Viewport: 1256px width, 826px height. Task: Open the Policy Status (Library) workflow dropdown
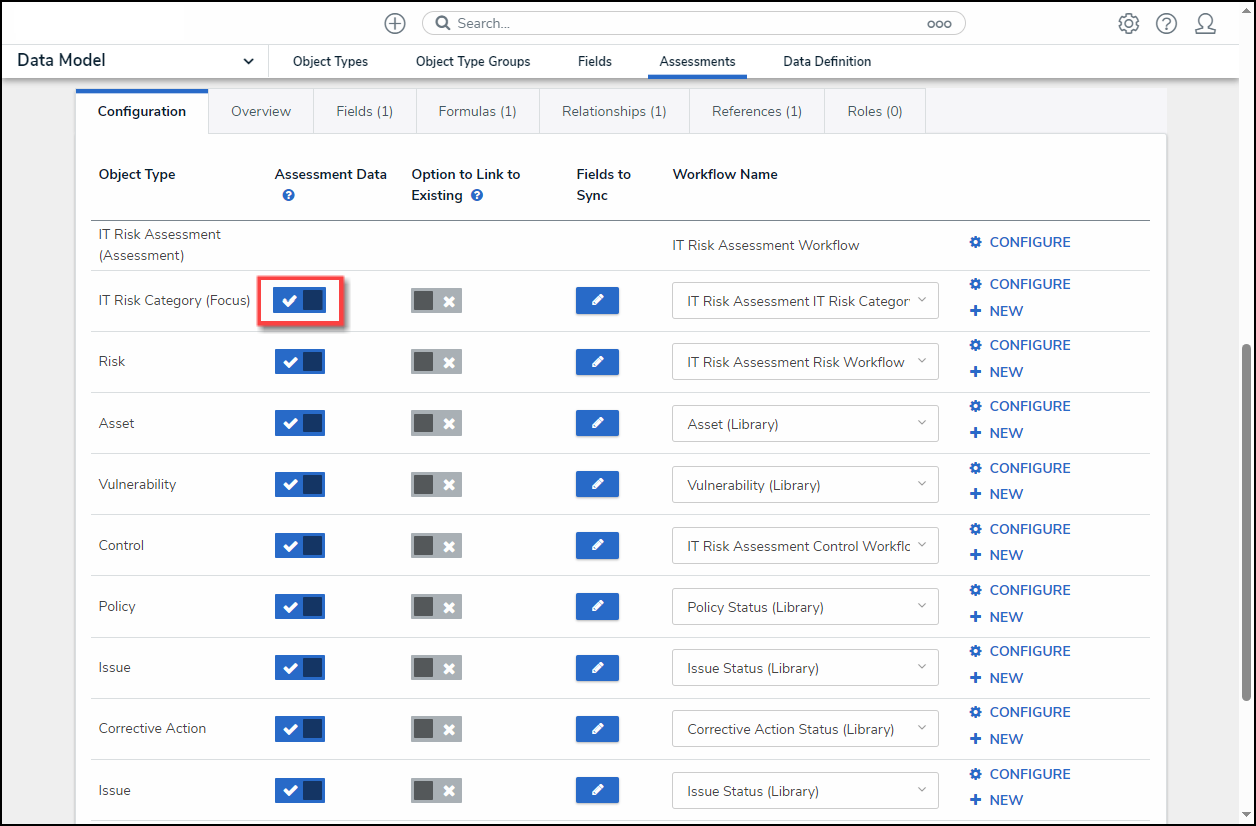[x=805, y=607]
